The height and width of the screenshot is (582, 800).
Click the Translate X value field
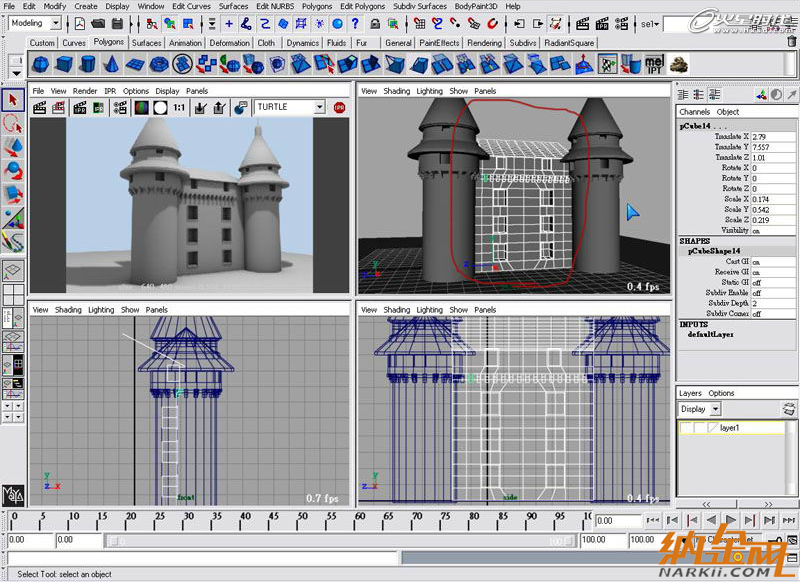[770, 136]
